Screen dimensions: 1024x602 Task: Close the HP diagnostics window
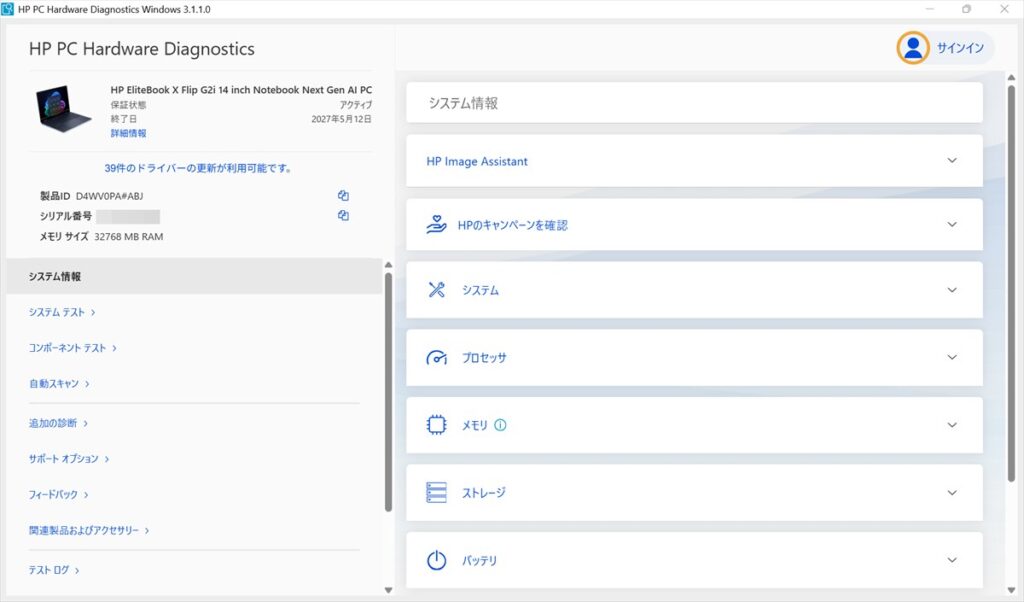coord(1004,9)
